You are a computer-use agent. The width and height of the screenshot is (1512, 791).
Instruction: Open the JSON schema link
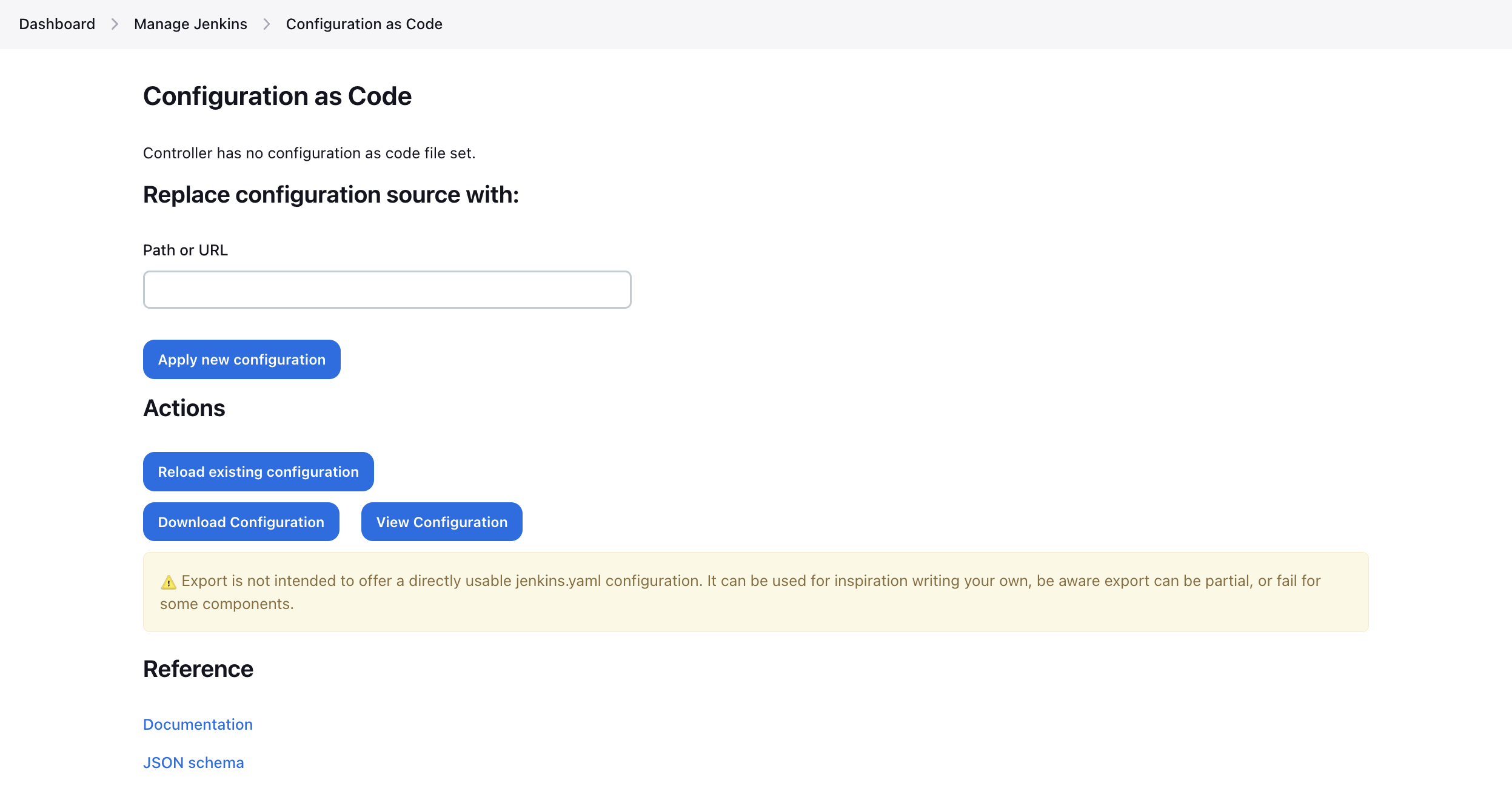pyautogui.click(x=193, y=762)
